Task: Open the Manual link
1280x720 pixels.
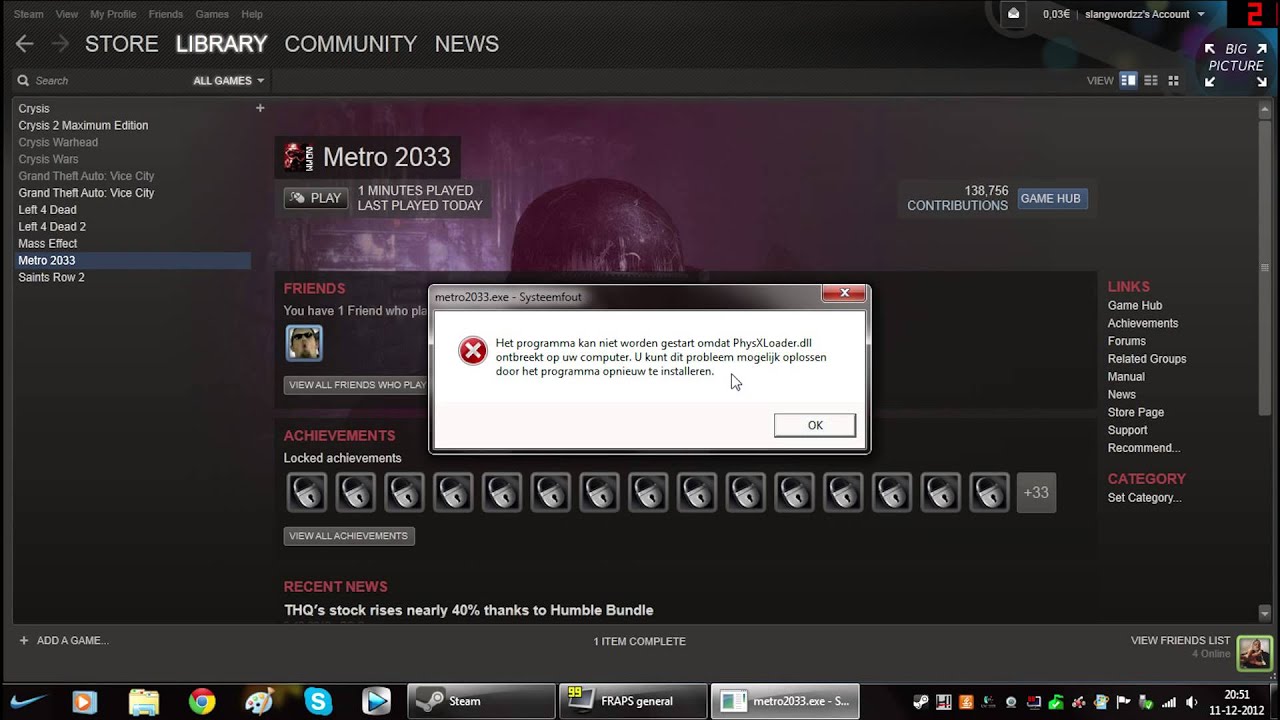Action: coord(1126,377)
